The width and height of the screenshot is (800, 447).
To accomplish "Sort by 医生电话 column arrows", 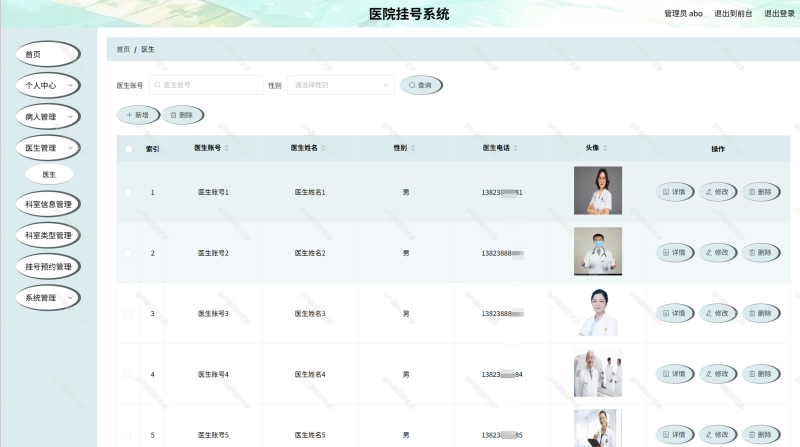I will 516,148.
